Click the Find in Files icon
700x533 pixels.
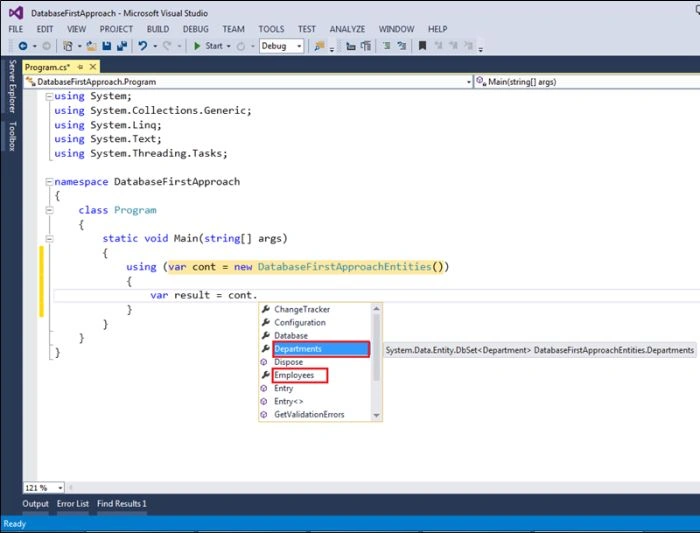[319, 46]
